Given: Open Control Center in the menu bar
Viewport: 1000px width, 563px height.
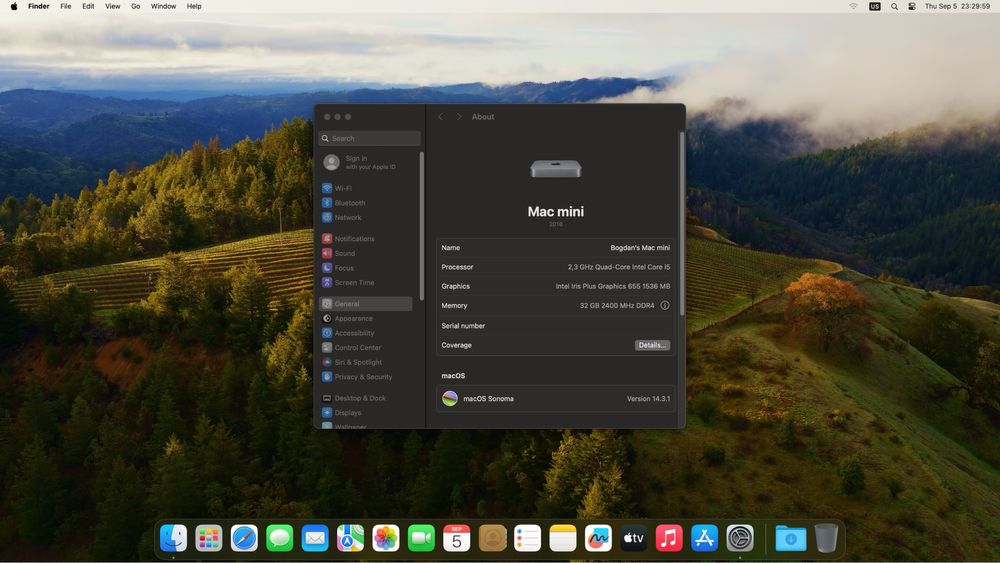Looking at the screenshot, I should tap(912, 6).
